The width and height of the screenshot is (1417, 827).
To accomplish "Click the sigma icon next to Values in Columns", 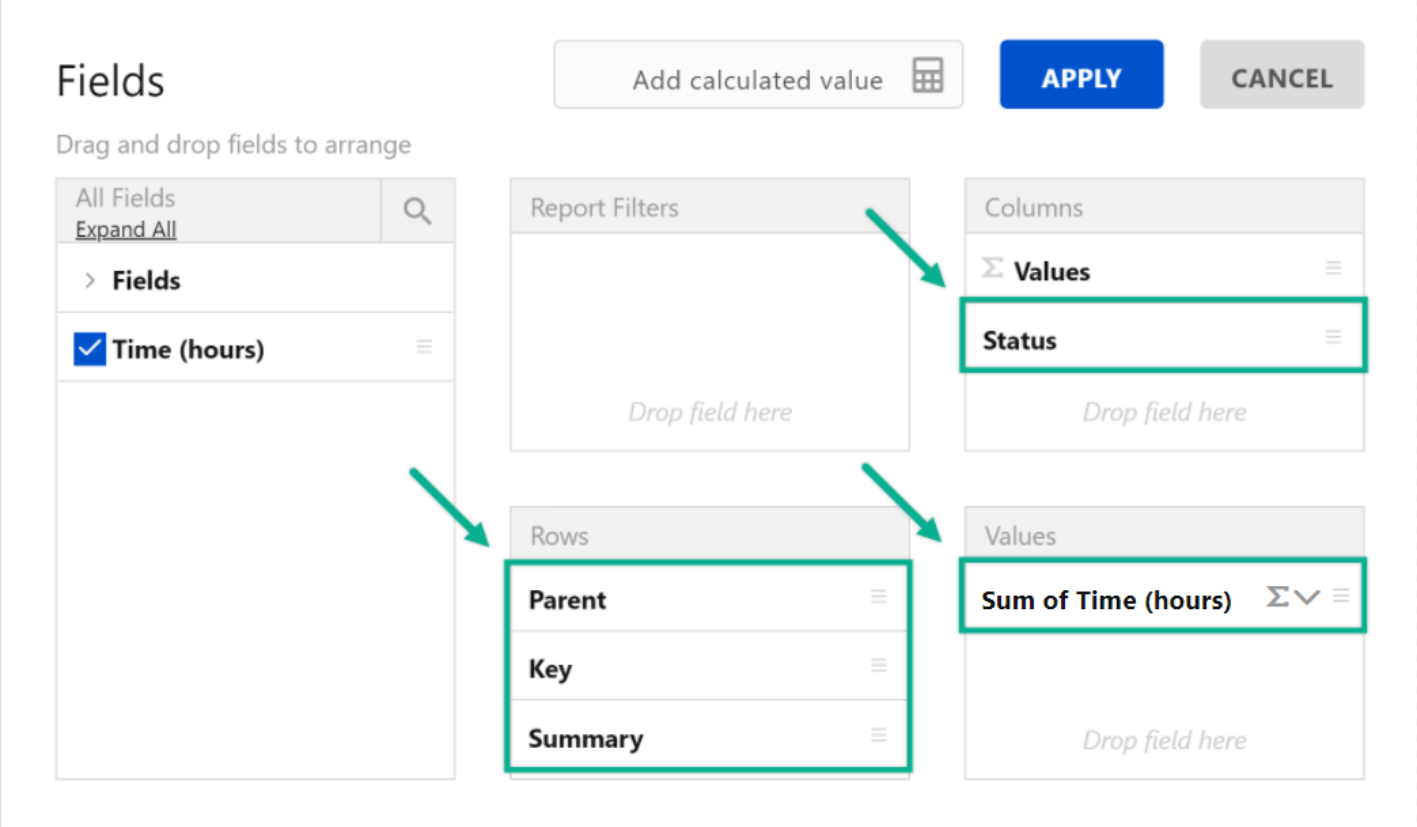I will [992, 268].
